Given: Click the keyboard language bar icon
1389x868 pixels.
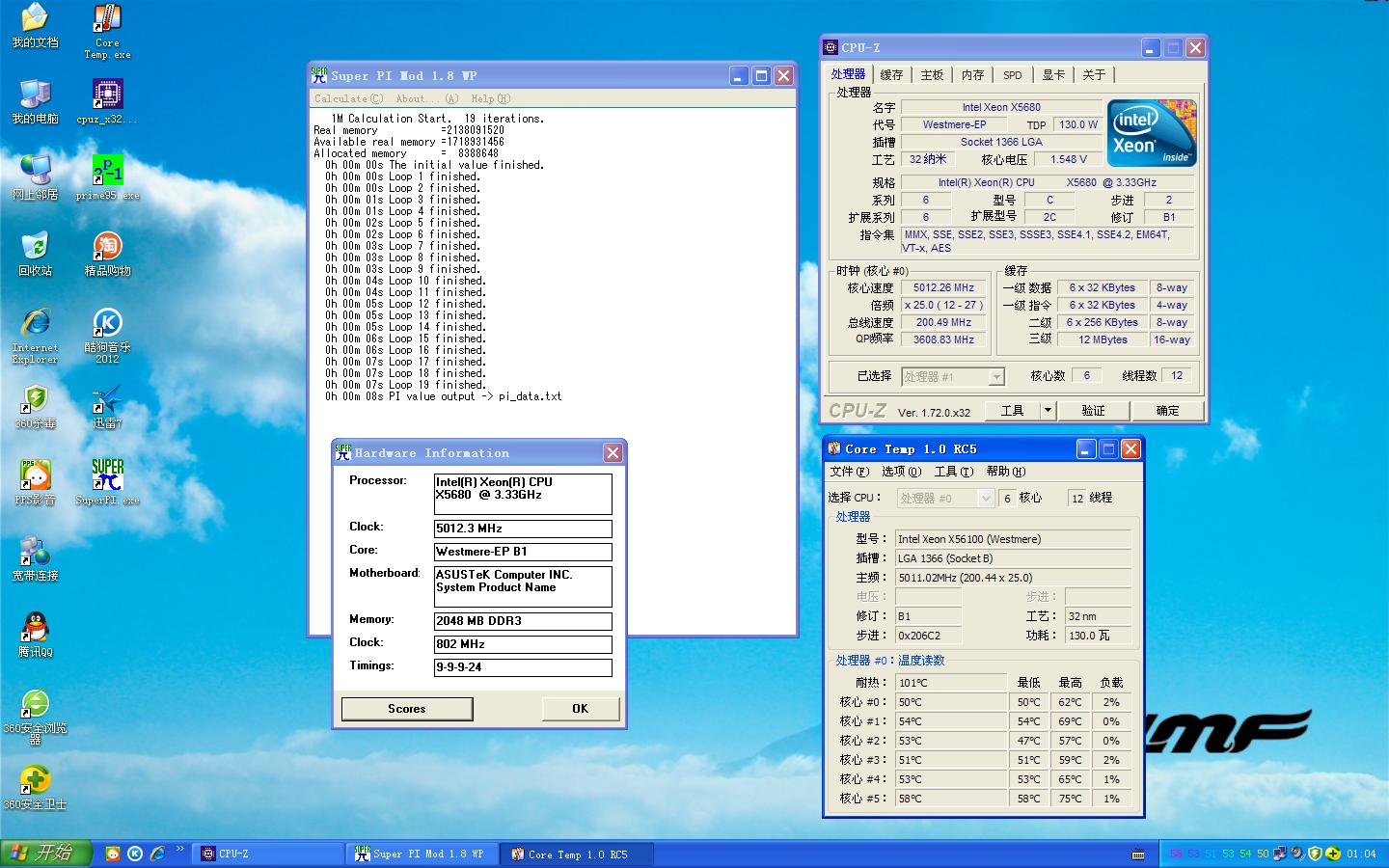Looking at the screenshot, I should (1139, 854).
